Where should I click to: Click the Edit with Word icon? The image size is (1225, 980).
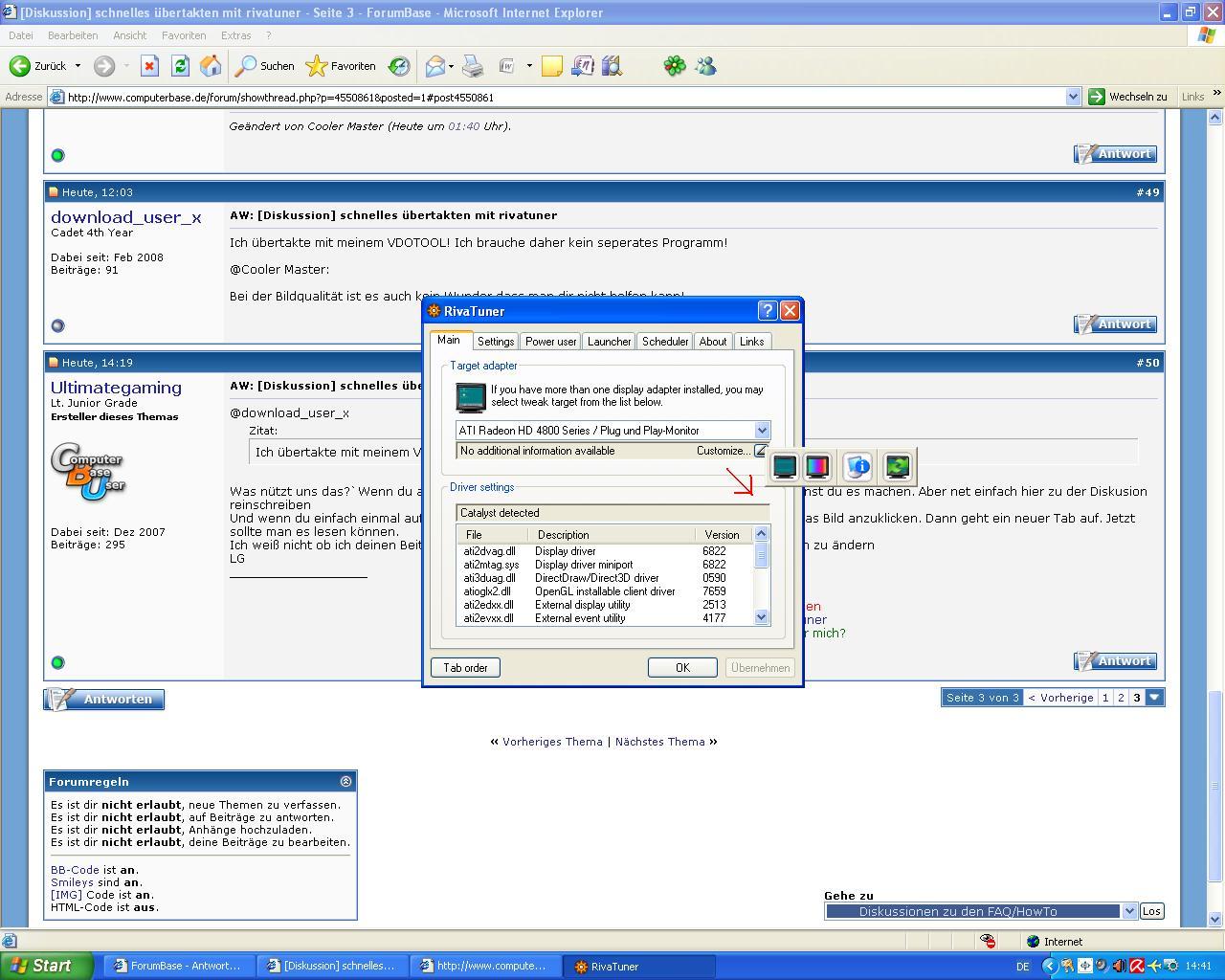click(506, 66)
